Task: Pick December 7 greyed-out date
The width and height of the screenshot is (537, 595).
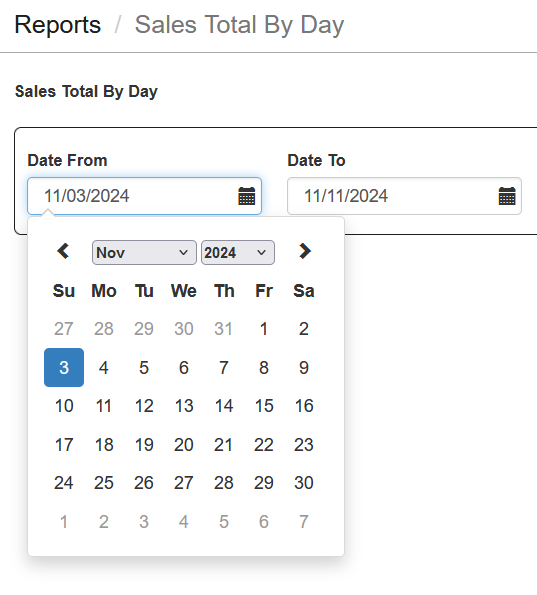Action: click(x=304, y=522)
